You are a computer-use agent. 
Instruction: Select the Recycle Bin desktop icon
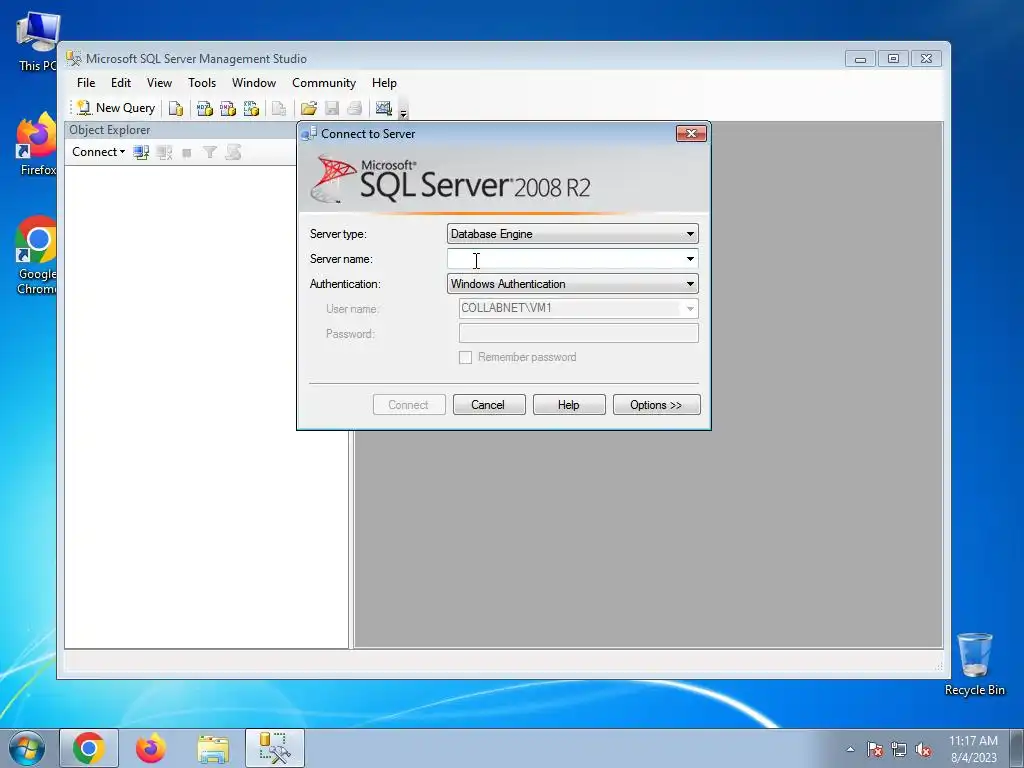tap(974, 664)
